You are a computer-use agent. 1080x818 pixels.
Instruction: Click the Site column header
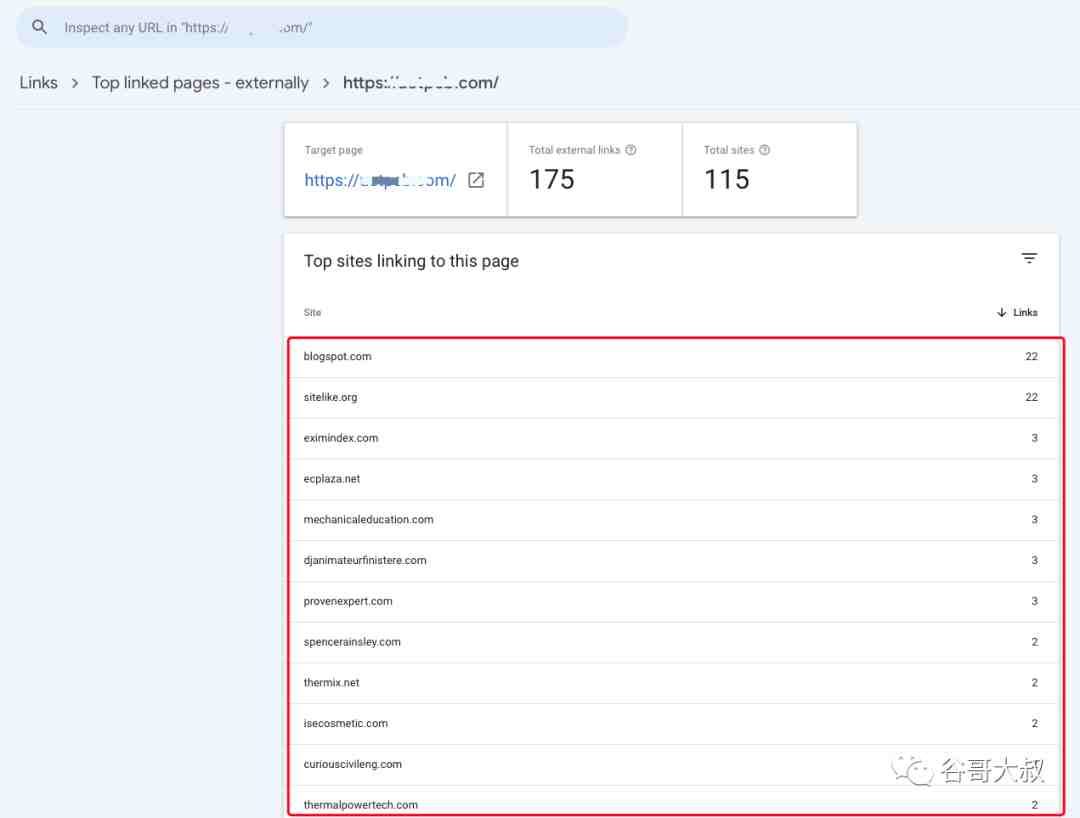click(312, 313)
